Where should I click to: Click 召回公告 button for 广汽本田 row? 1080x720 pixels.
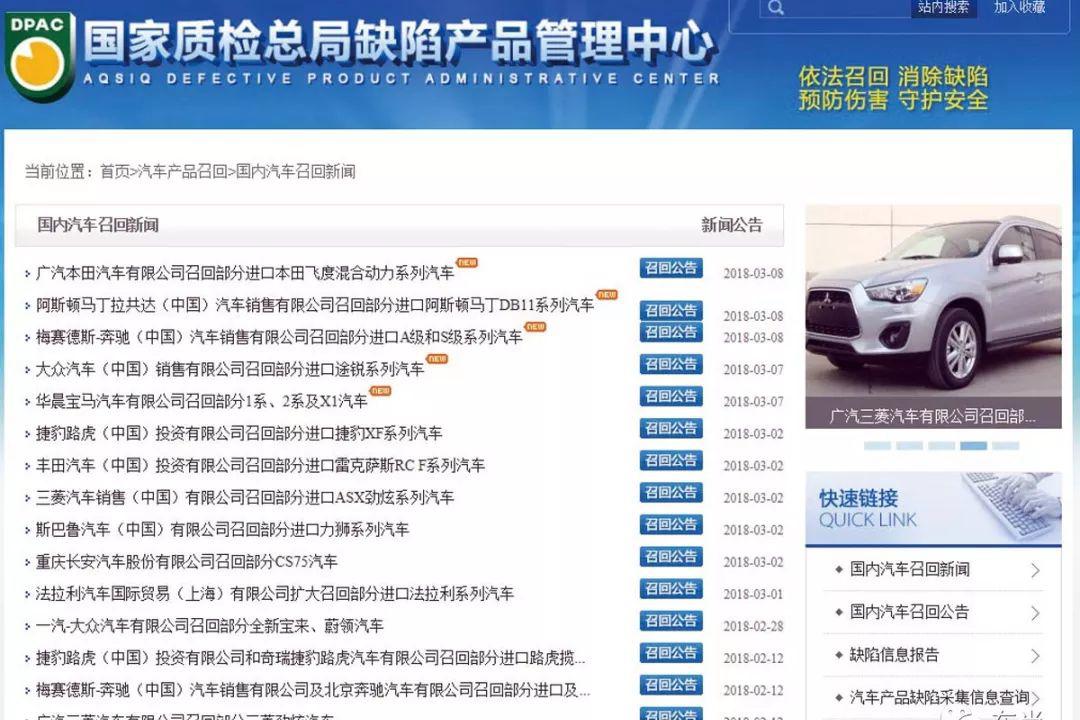(x=671, y=268)
